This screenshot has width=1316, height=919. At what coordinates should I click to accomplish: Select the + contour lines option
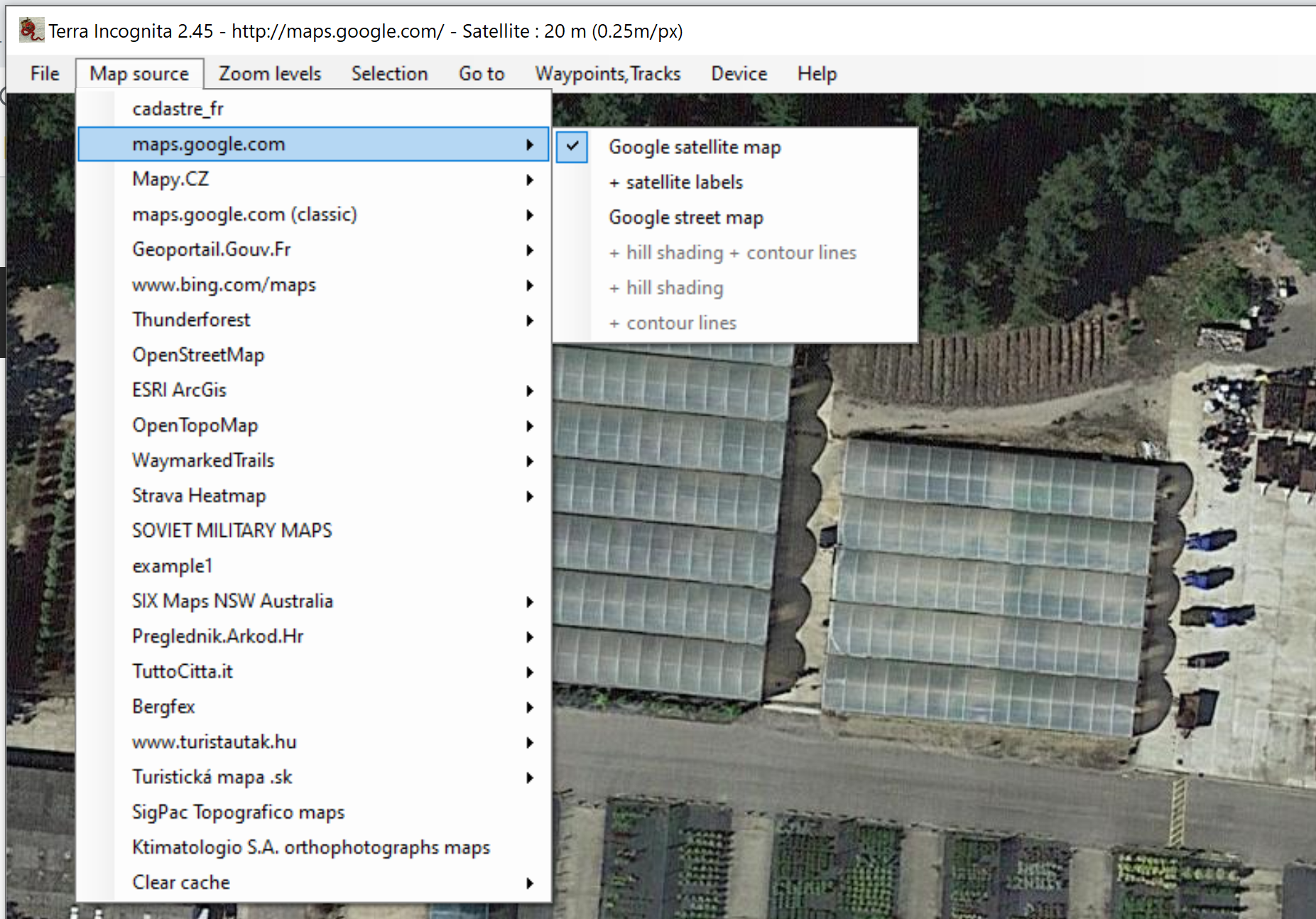[736, 323]
